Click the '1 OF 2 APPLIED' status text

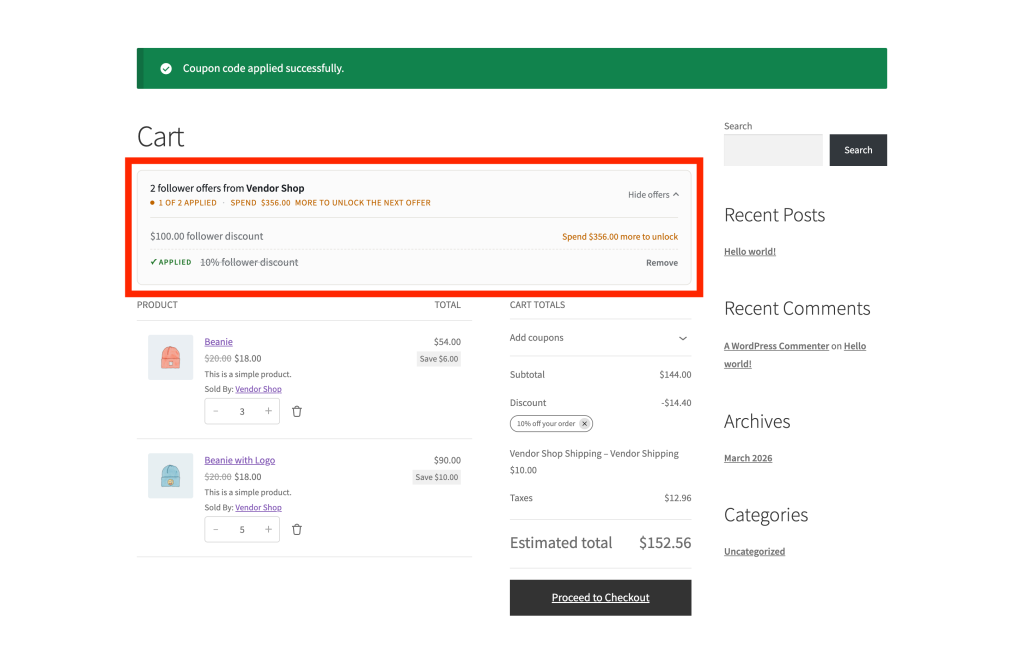point(187,203)
